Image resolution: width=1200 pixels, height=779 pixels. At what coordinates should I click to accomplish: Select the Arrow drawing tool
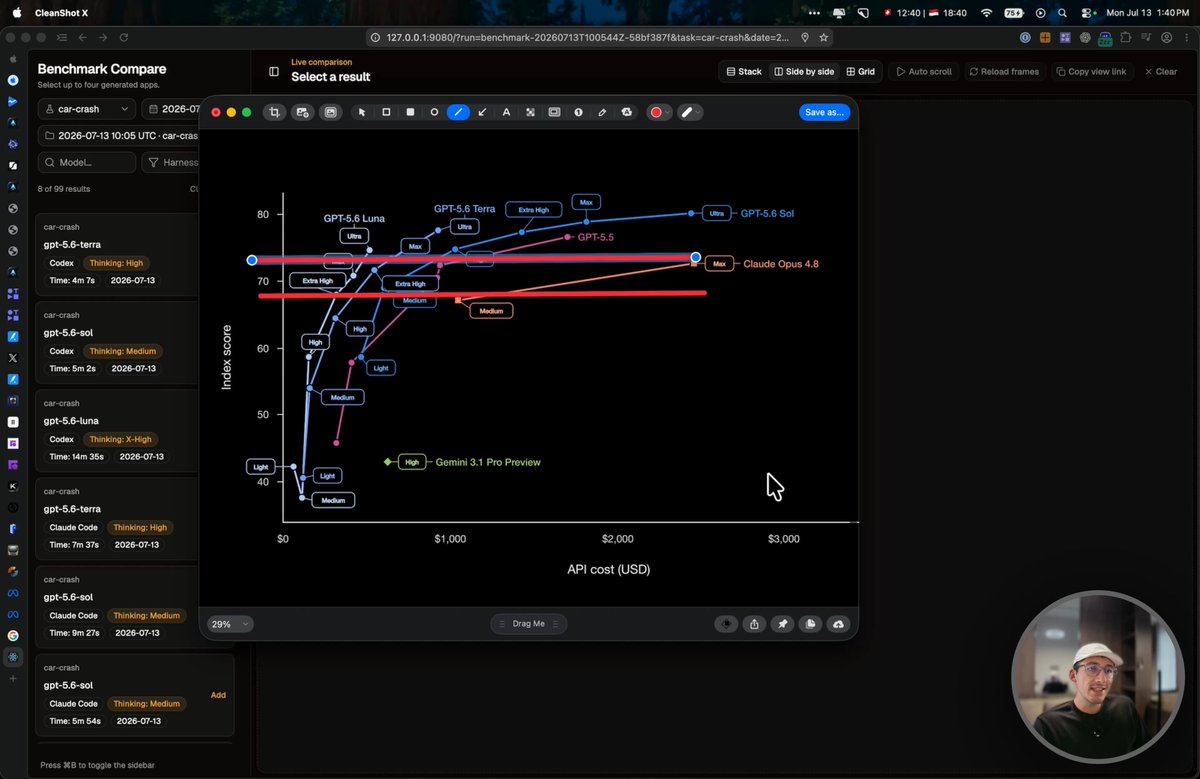pos(482,112)
